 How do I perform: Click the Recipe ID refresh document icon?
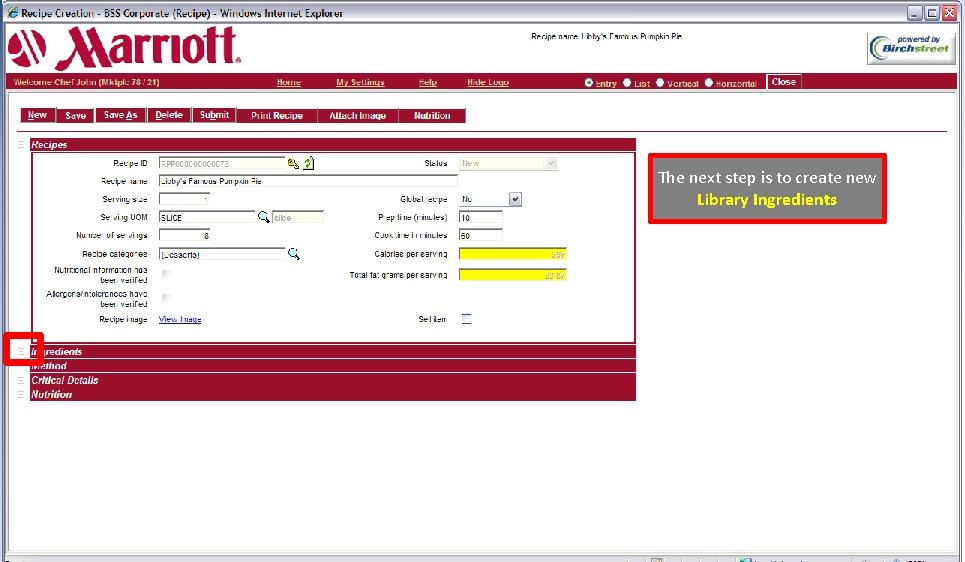pyautogui.click(x=308, y=163)
